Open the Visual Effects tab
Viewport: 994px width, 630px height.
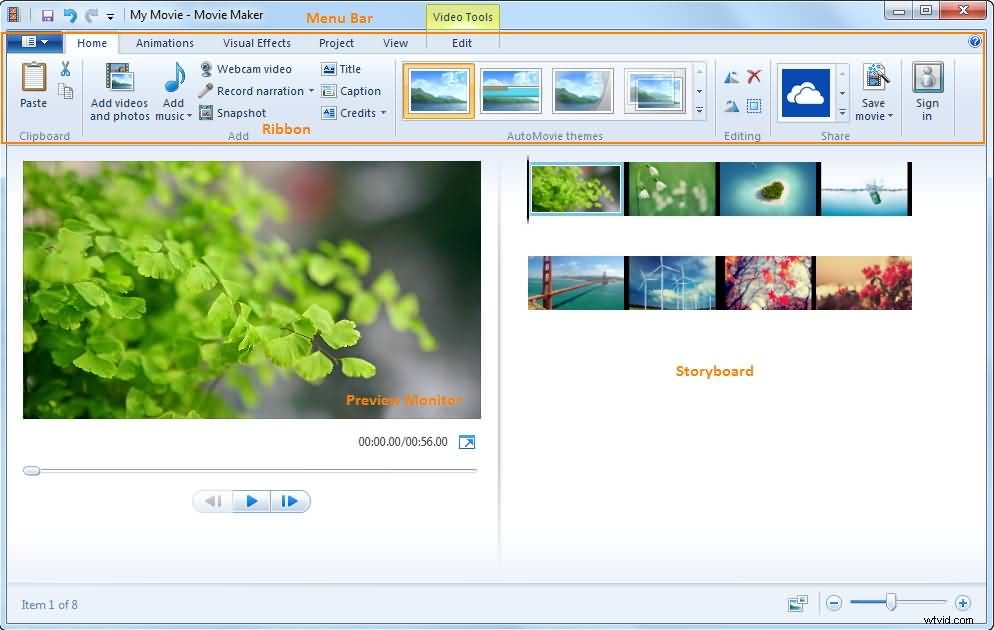click(x=256, y=43)
